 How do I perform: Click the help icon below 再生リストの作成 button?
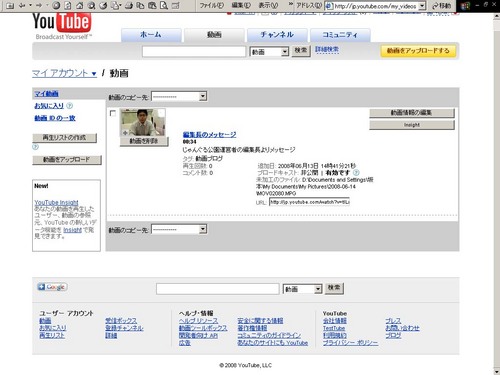click(x=35, y=147)
